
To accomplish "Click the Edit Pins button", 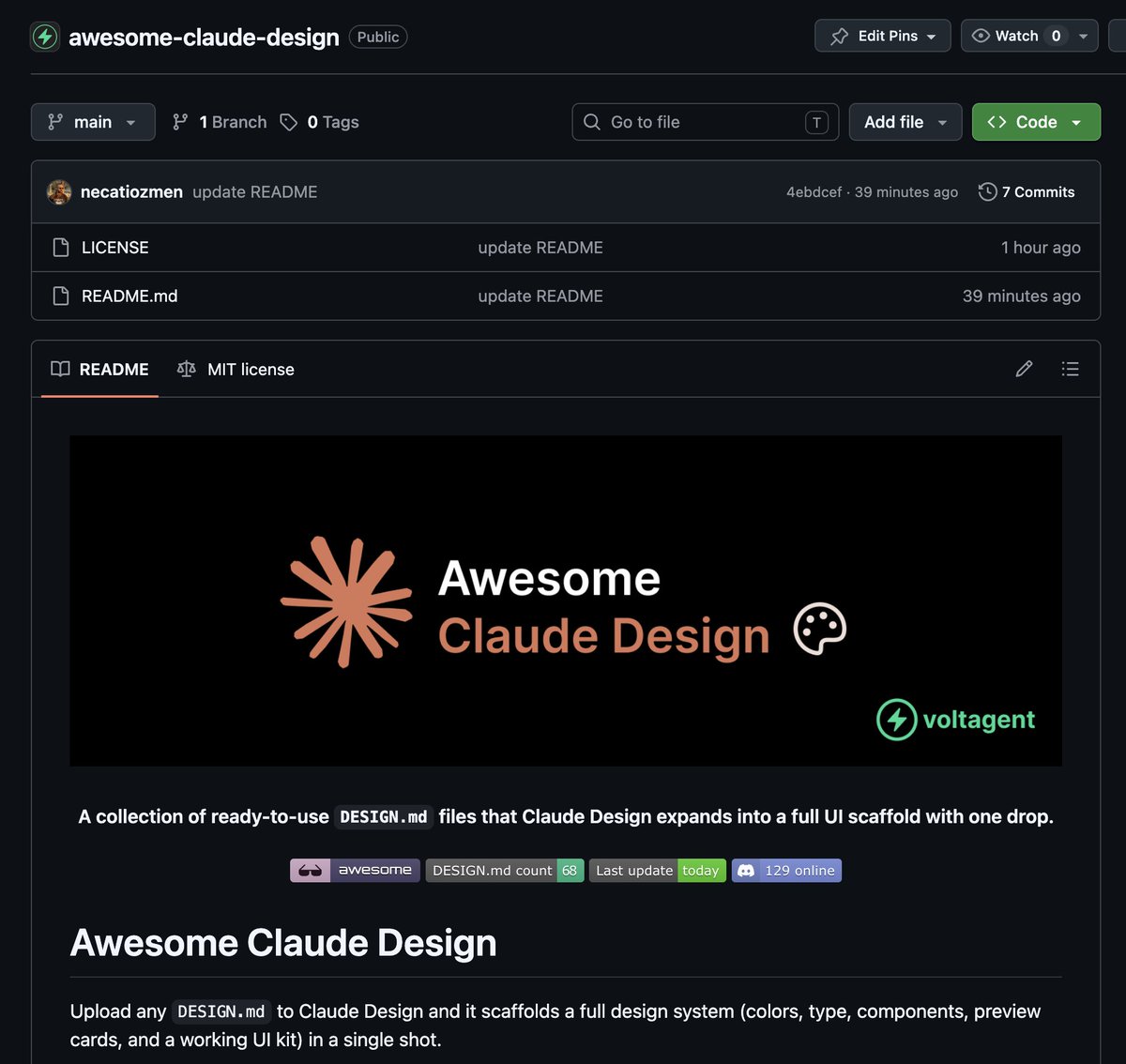I will coord(883,36).
